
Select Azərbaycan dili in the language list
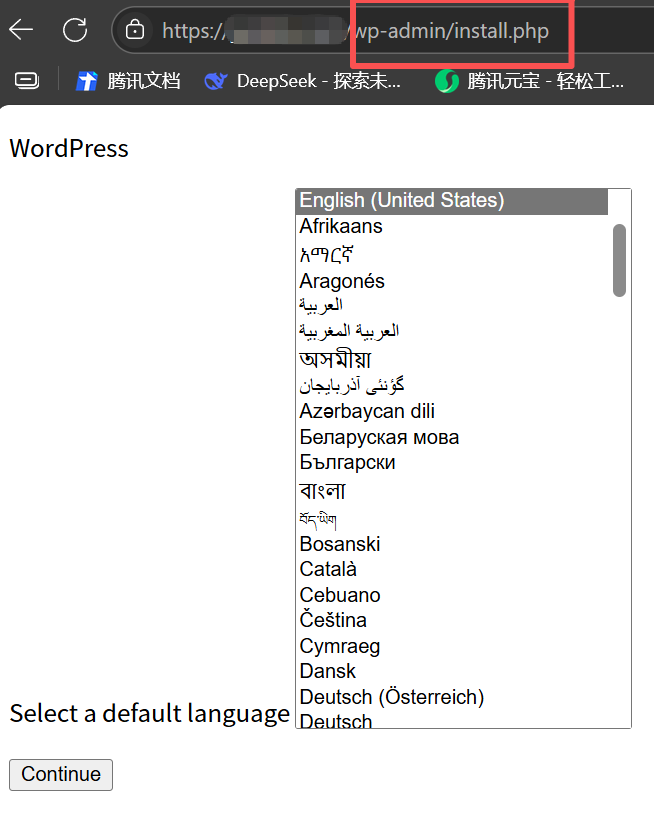452,411
